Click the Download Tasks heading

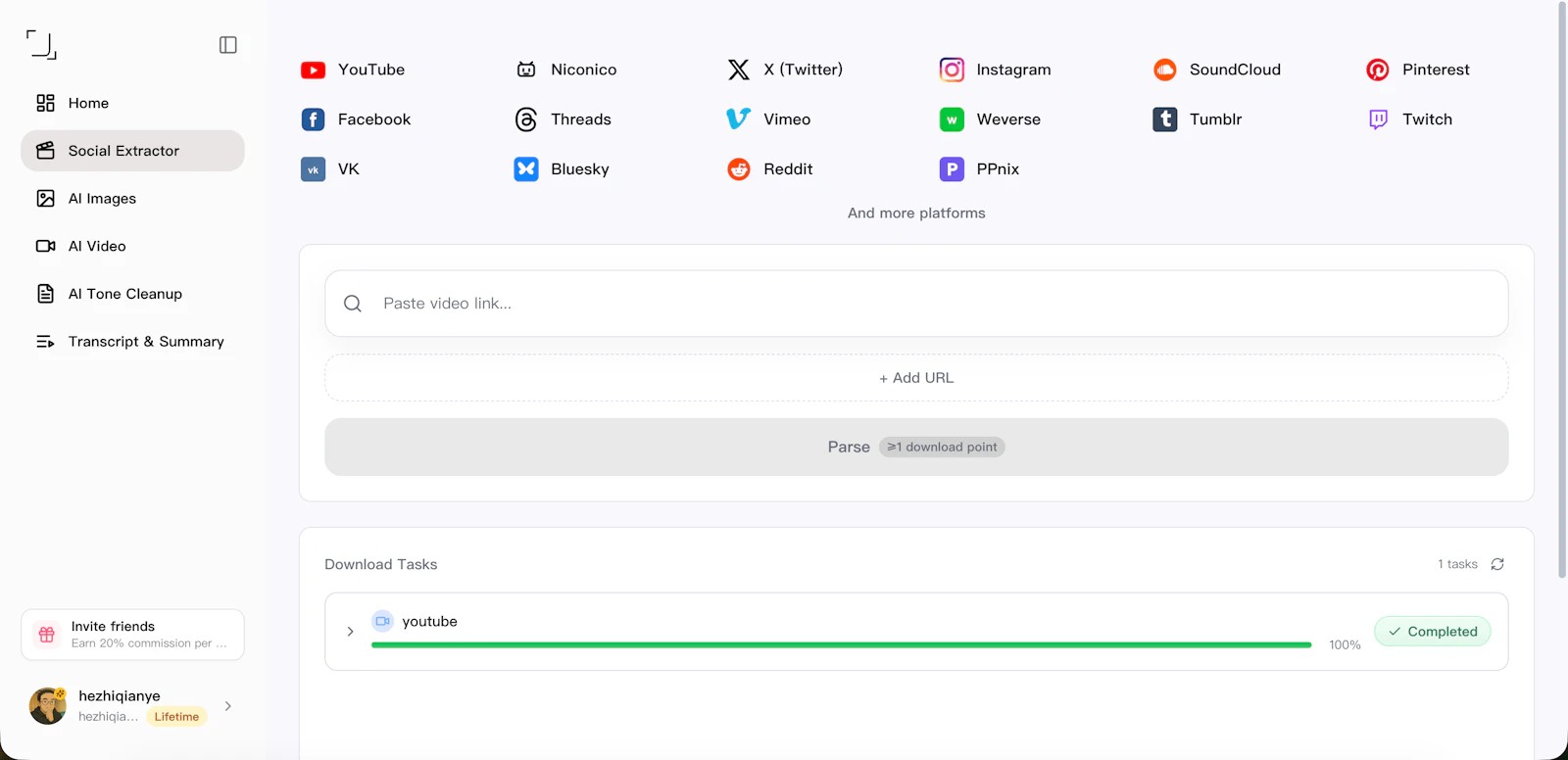(381, 565)
